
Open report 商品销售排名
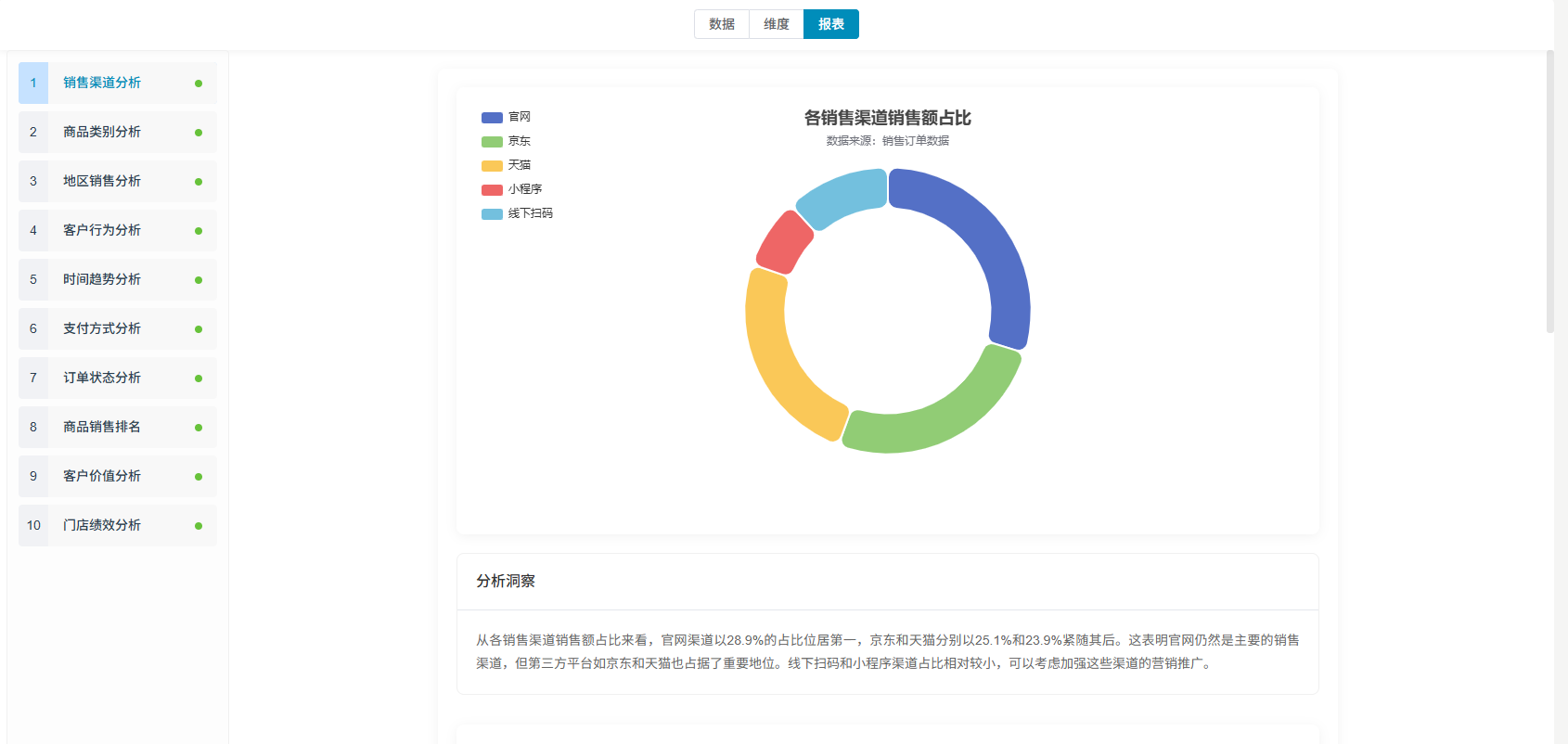(x=118, y=427)
